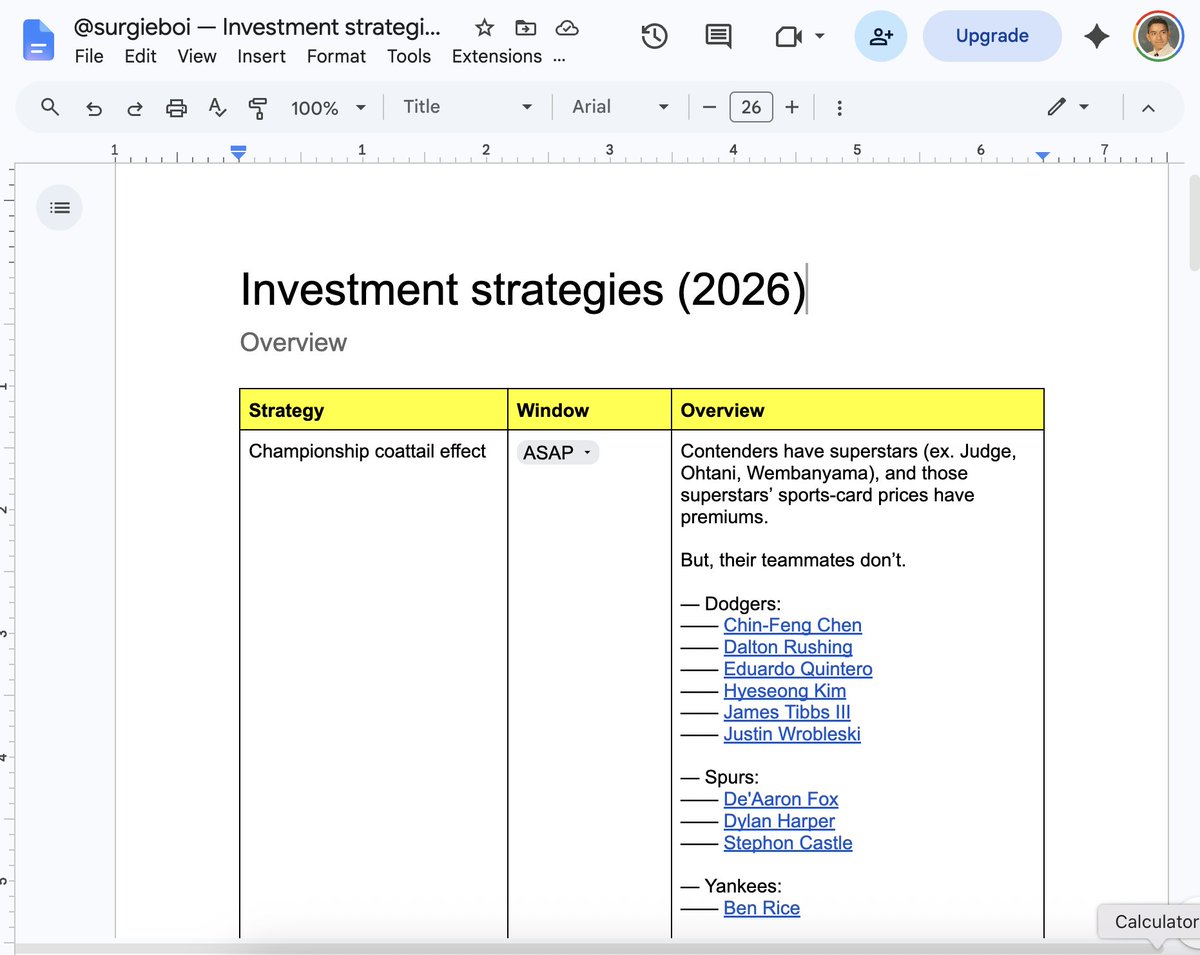Show the document outline sidebar
Viewport: 1200px width, 955px height.
(x=60, y=208)
